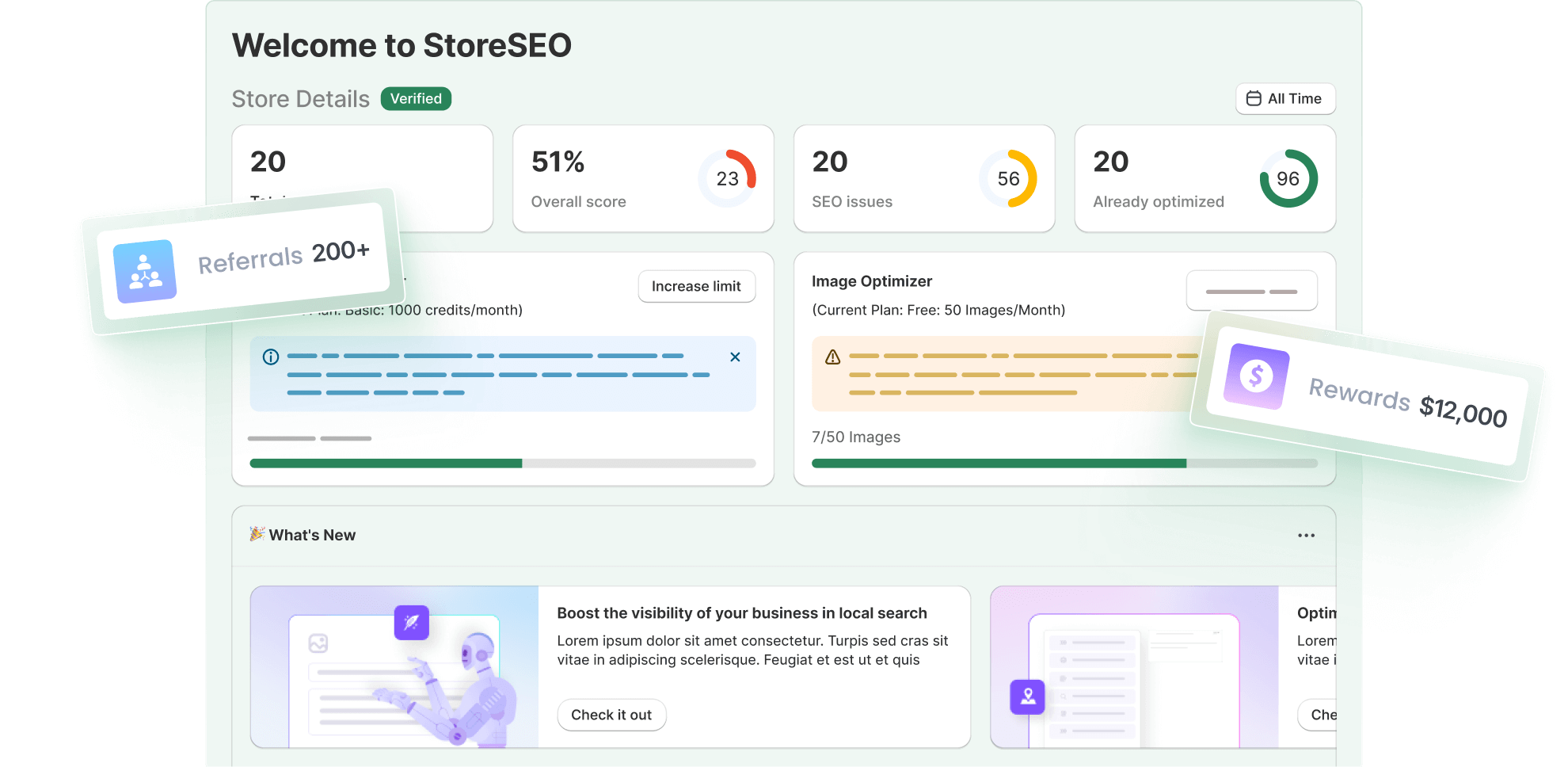Click the calendar icon in All Time
This screenshot has width=1568, height=767.
point(1254,99)
